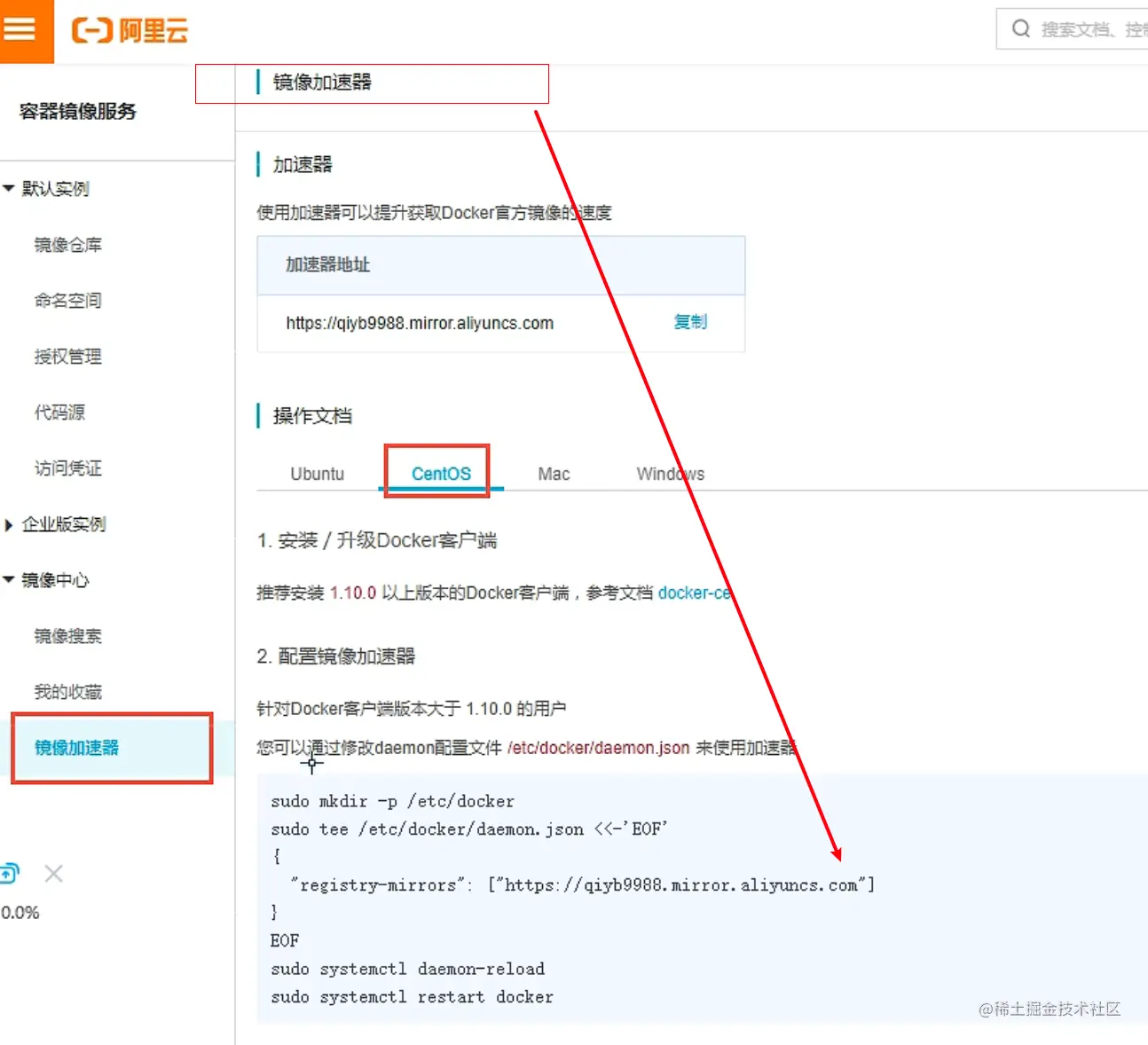The width and height of the screenshot is (1148, 1045).
Task: Open 授权管理 in the sidebar
Action: point(68,357)
